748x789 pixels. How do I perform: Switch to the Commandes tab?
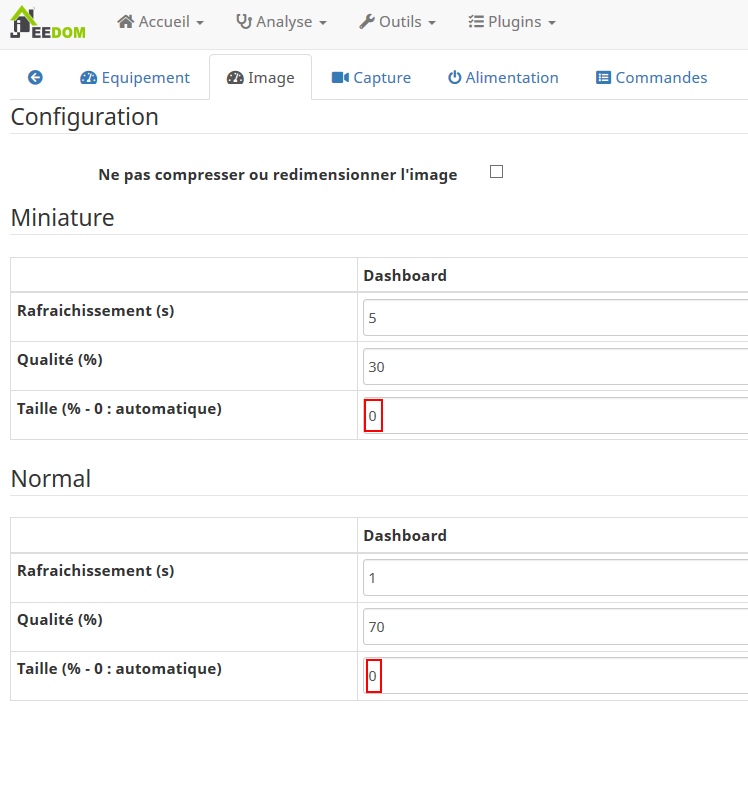(x=651, y=78)
